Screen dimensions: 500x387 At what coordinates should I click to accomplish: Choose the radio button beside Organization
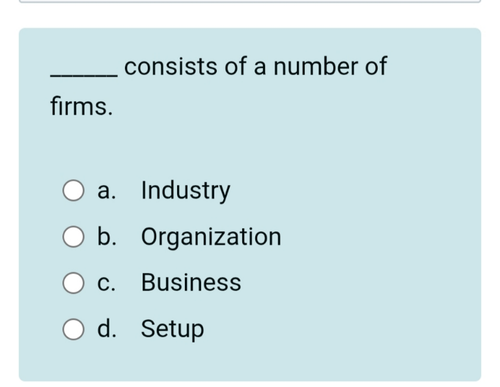tap(73, 237)
